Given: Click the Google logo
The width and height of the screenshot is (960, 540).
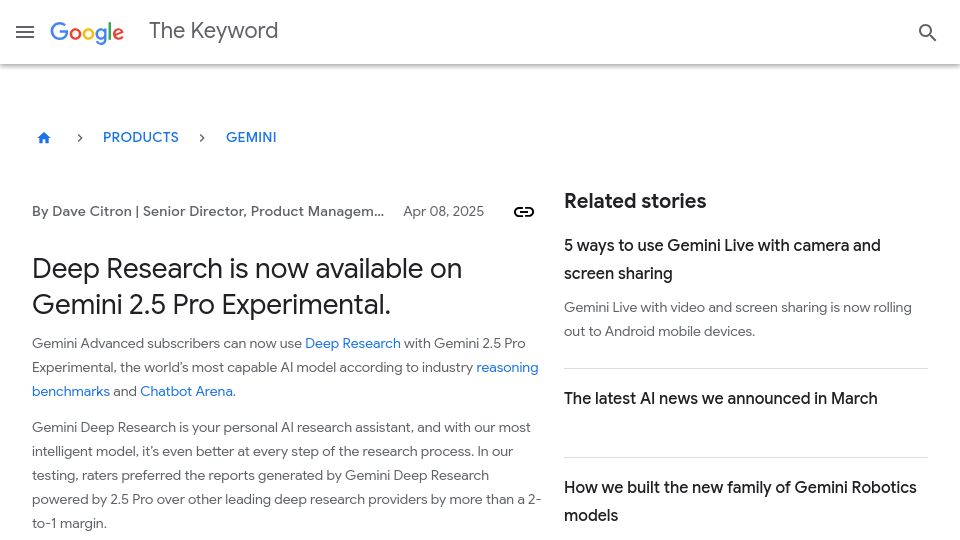Looking at the screenshot, I should click(x=87, y=32).
